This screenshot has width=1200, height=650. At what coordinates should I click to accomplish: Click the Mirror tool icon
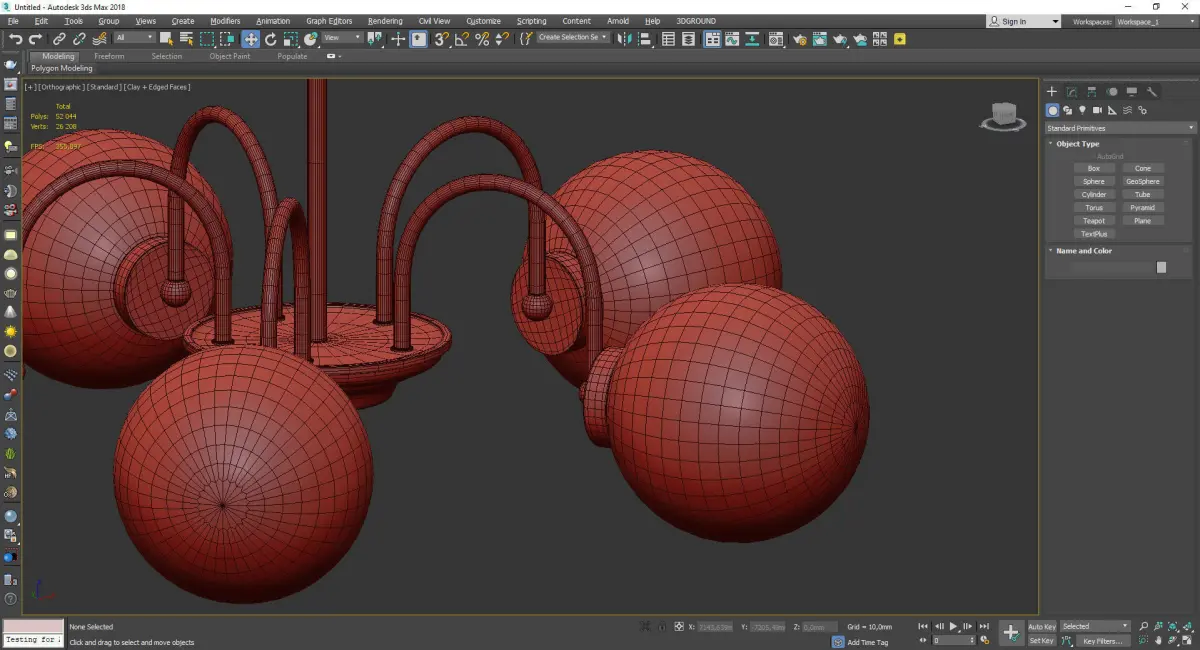(624, 39)
